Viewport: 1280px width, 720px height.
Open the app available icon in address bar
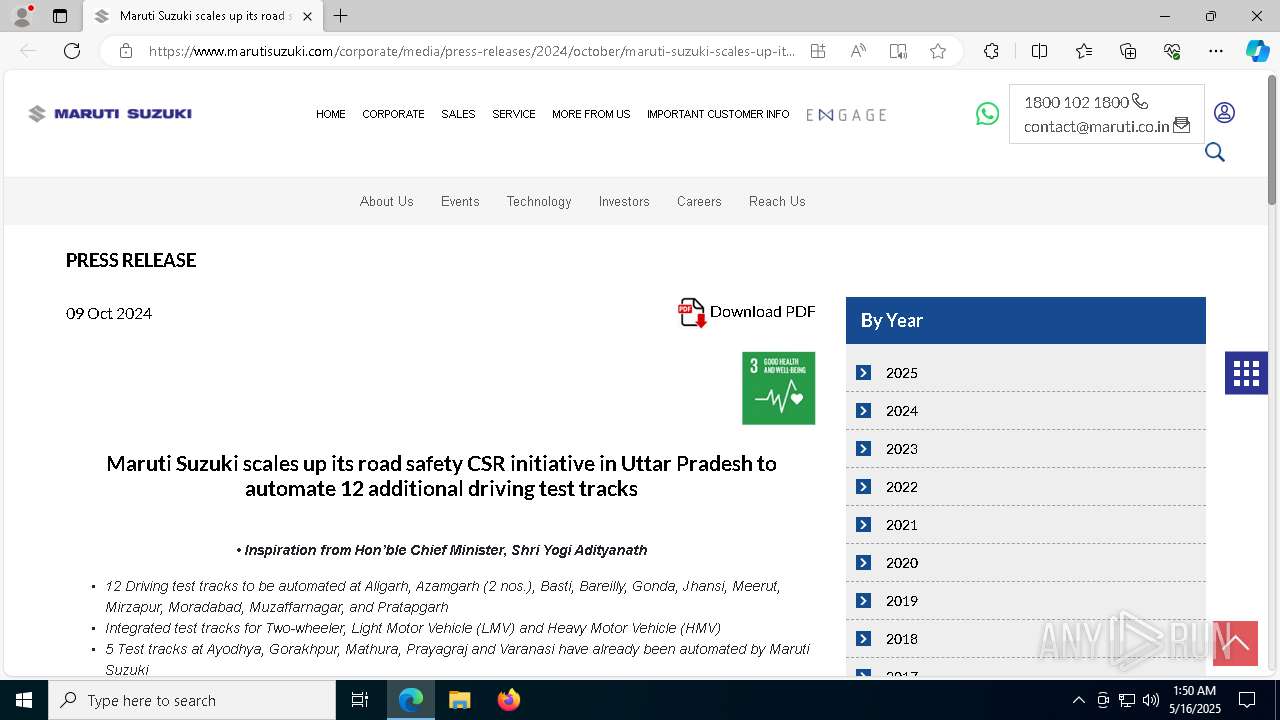click(818, 51)
